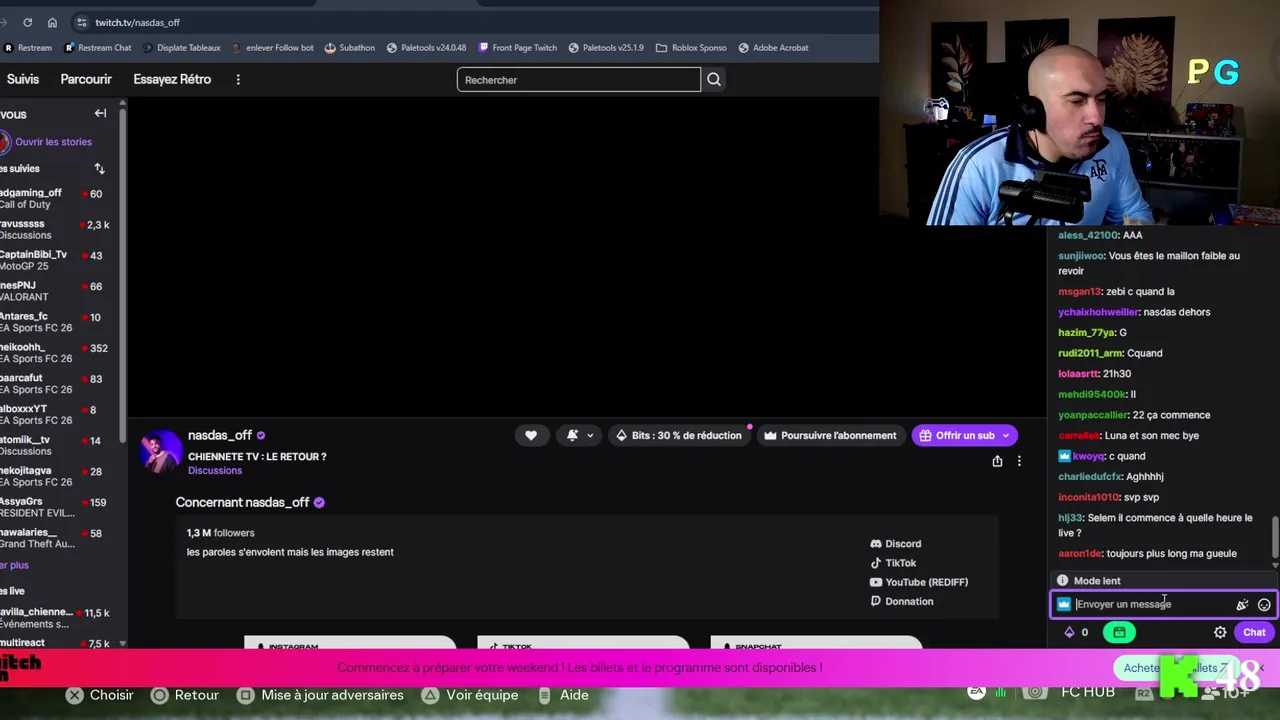Open the Roblox Sponso bookmark folder
1280x720 pixels.
[x=691, y=47]
